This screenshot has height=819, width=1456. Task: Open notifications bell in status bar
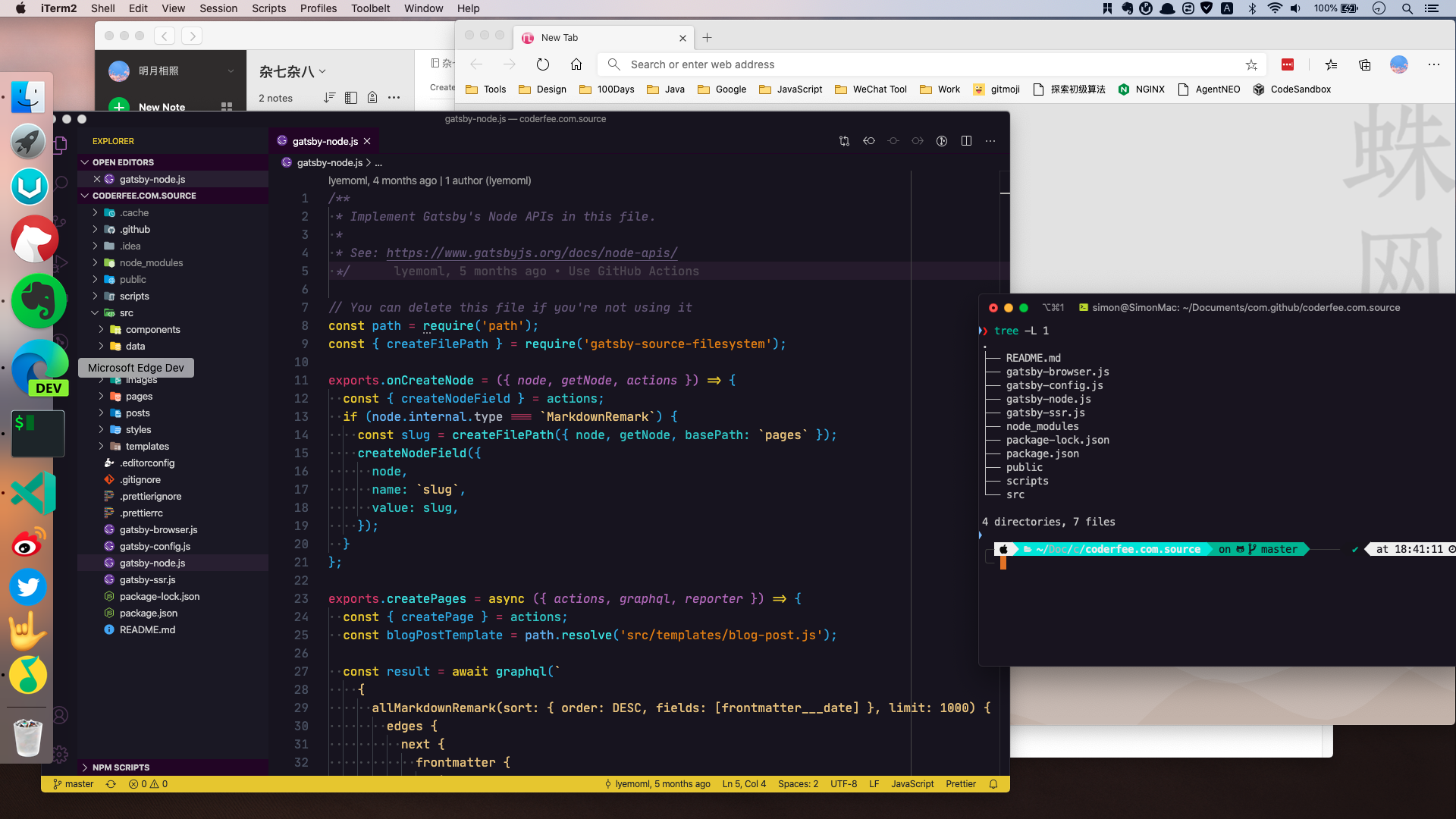pyautogui.click(x=993, y=784)
